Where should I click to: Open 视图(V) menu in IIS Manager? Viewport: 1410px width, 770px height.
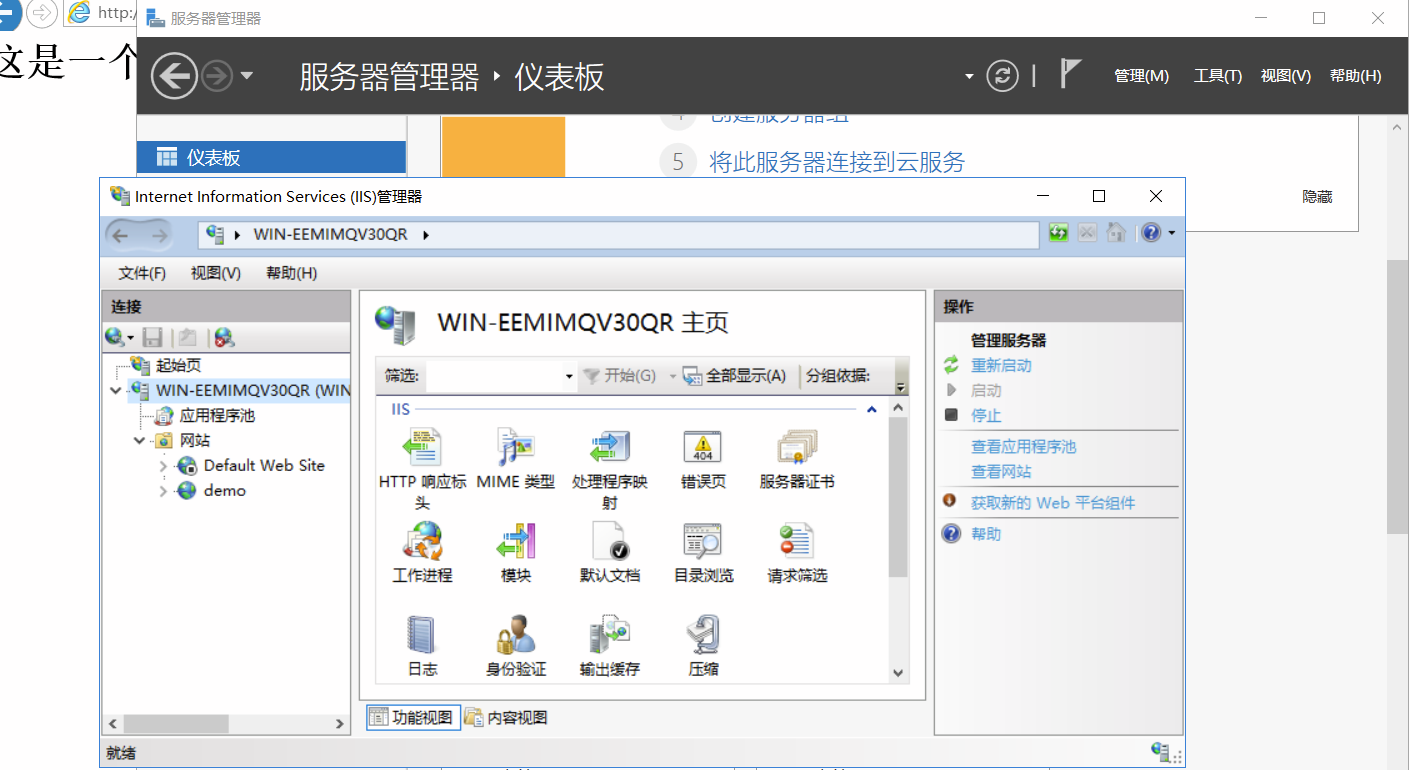tap(216, 273)
